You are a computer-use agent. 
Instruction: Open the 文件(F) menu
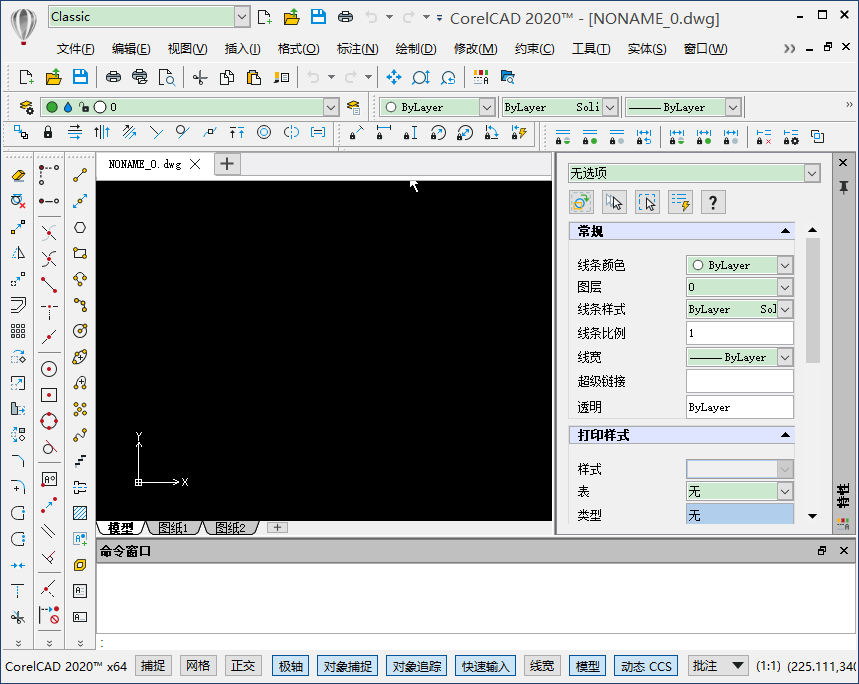76,49
